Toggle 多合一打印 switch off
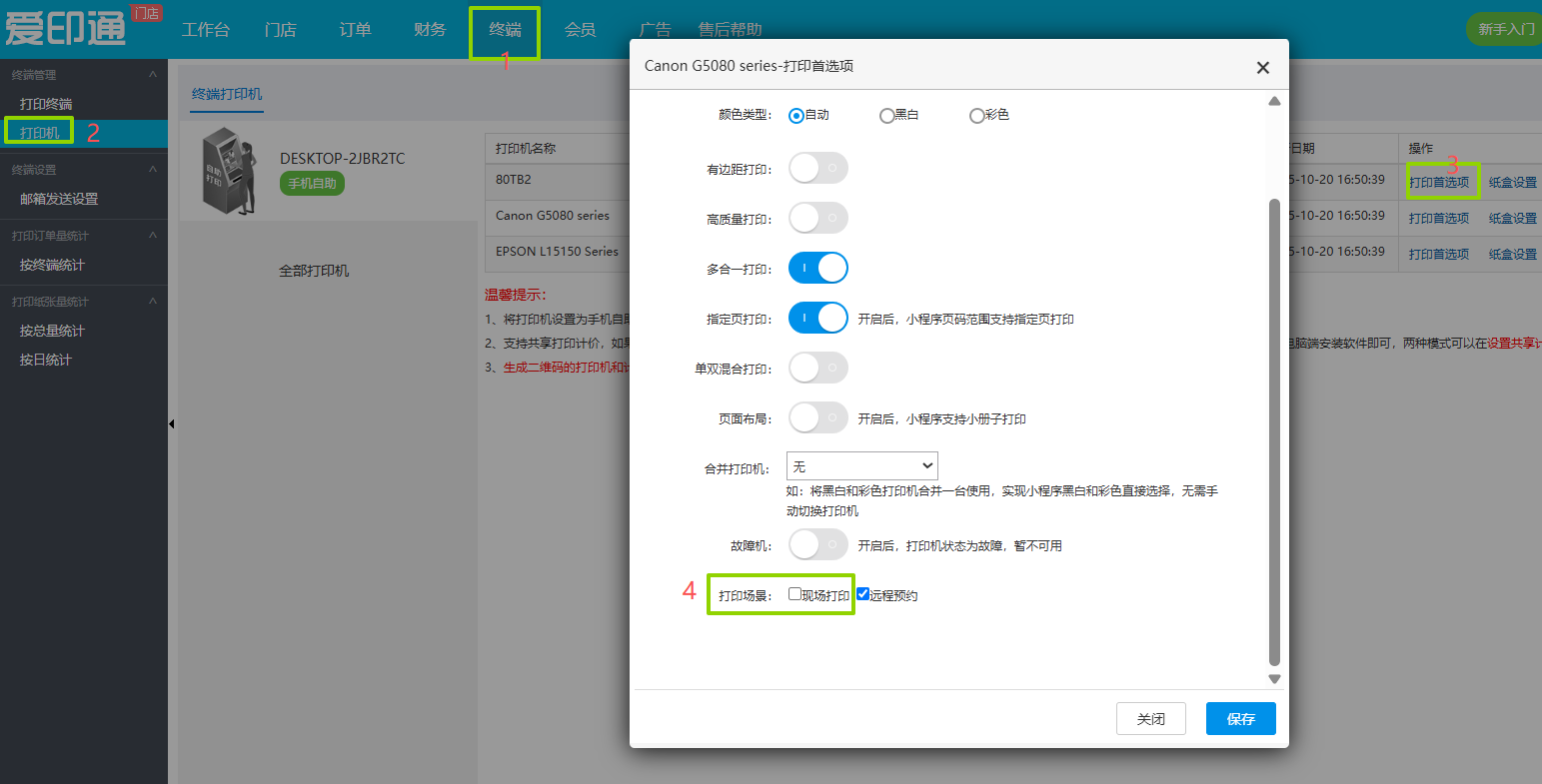Viewport: 1542px width, 784px height. point(817,268)
